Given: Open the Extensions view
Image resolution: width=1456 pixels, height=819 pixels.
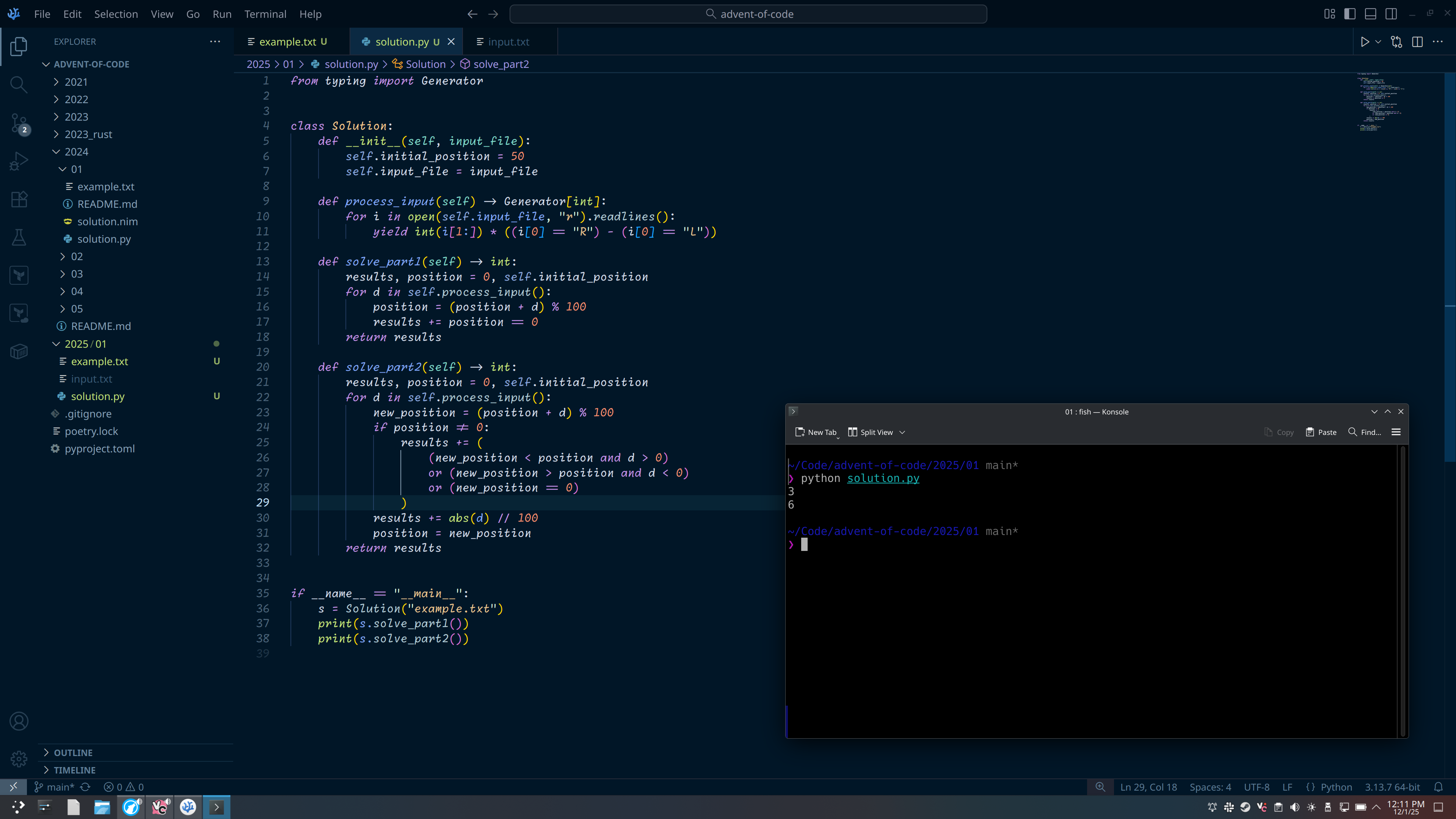Looking at the screenshot, I should [19, 199].
